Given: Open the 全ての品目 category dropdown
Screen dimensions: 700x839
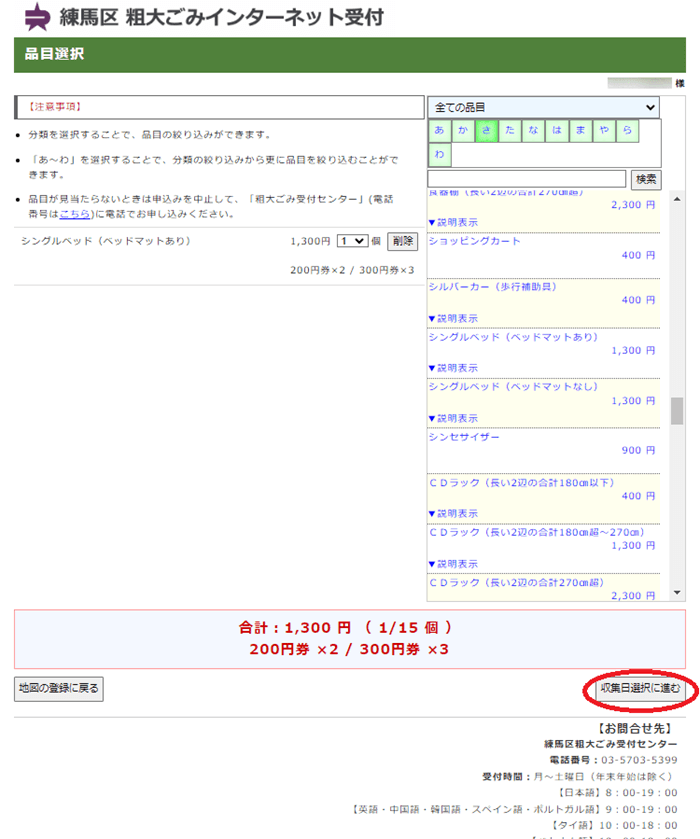Looking at the screenshot, I should pos(543,108).
